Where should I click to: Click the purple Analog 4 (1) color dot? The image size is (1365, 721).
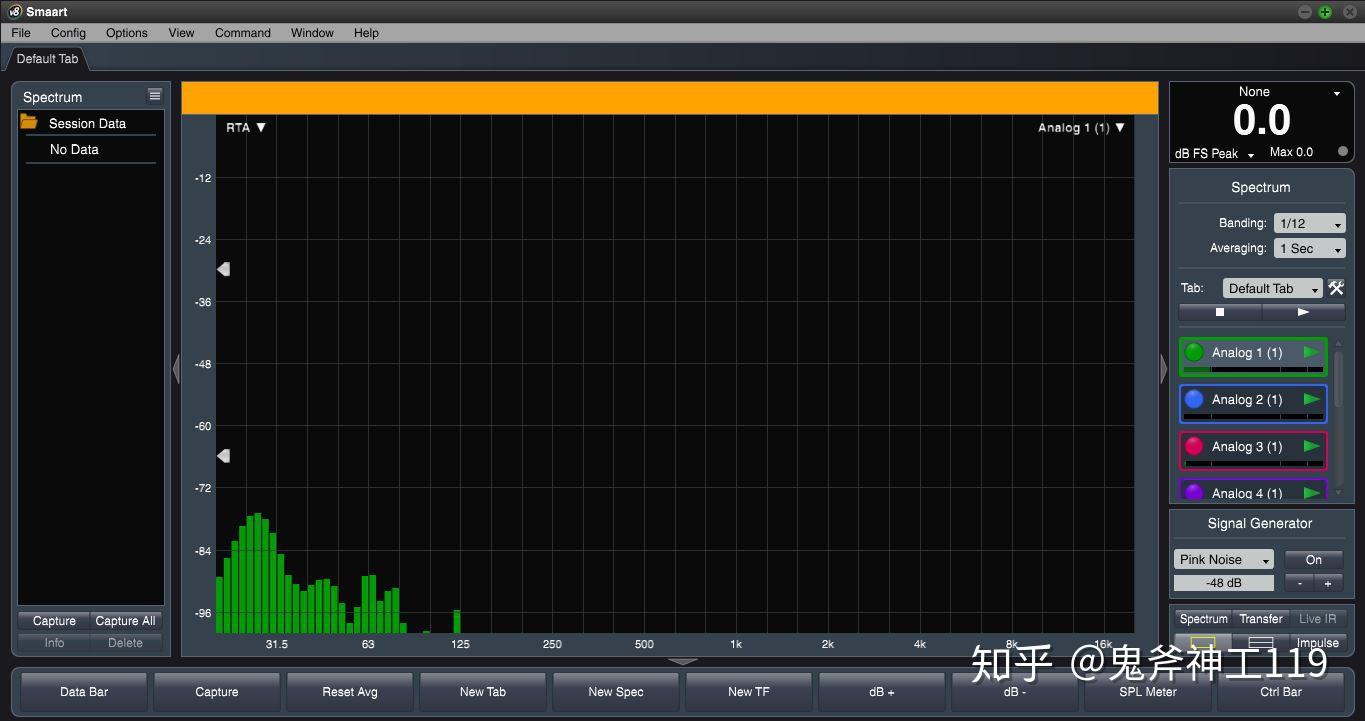[x=1194, y=492]
